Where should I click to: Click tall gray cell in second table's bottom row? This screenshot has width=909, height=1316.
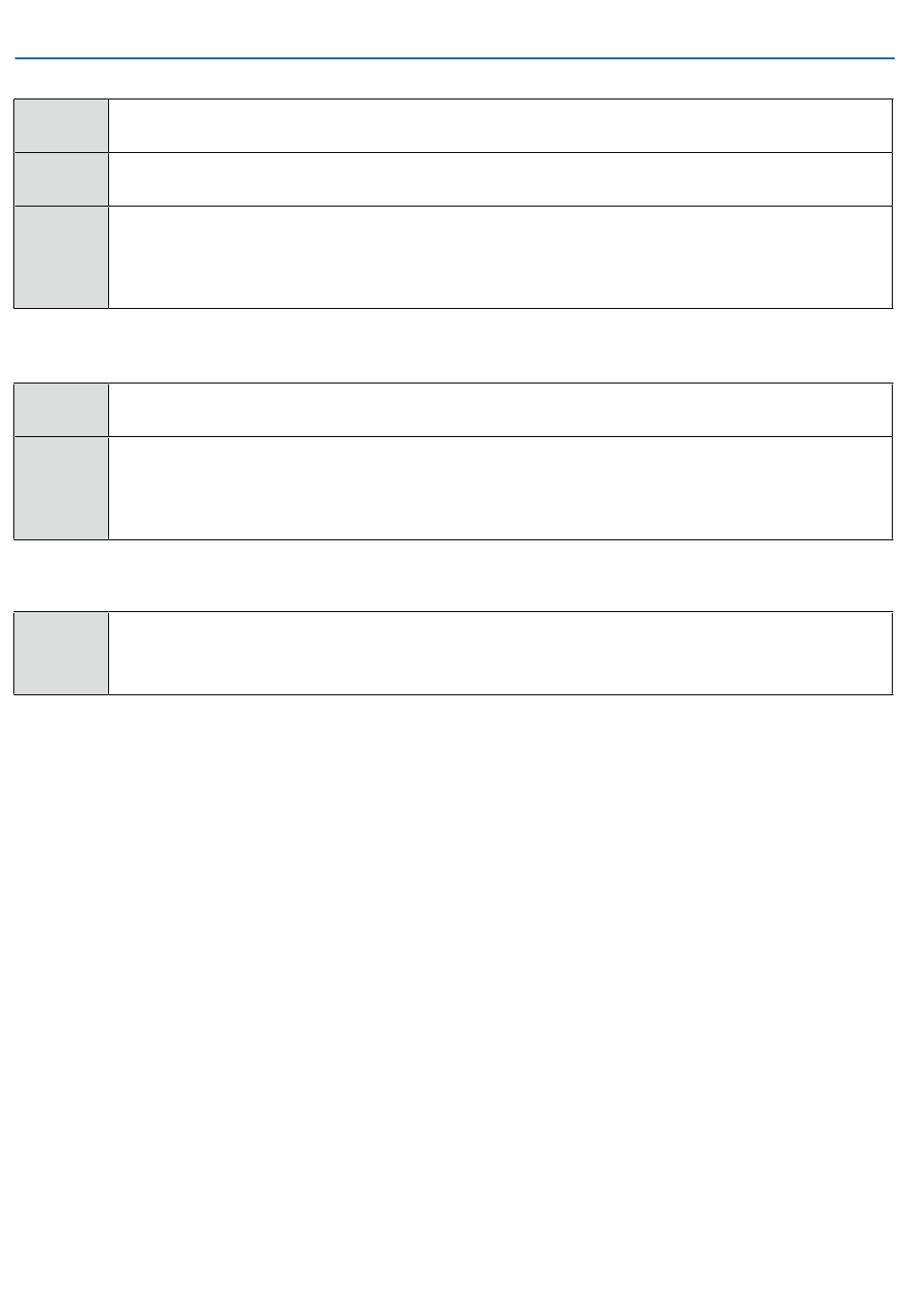pos(61,488)
